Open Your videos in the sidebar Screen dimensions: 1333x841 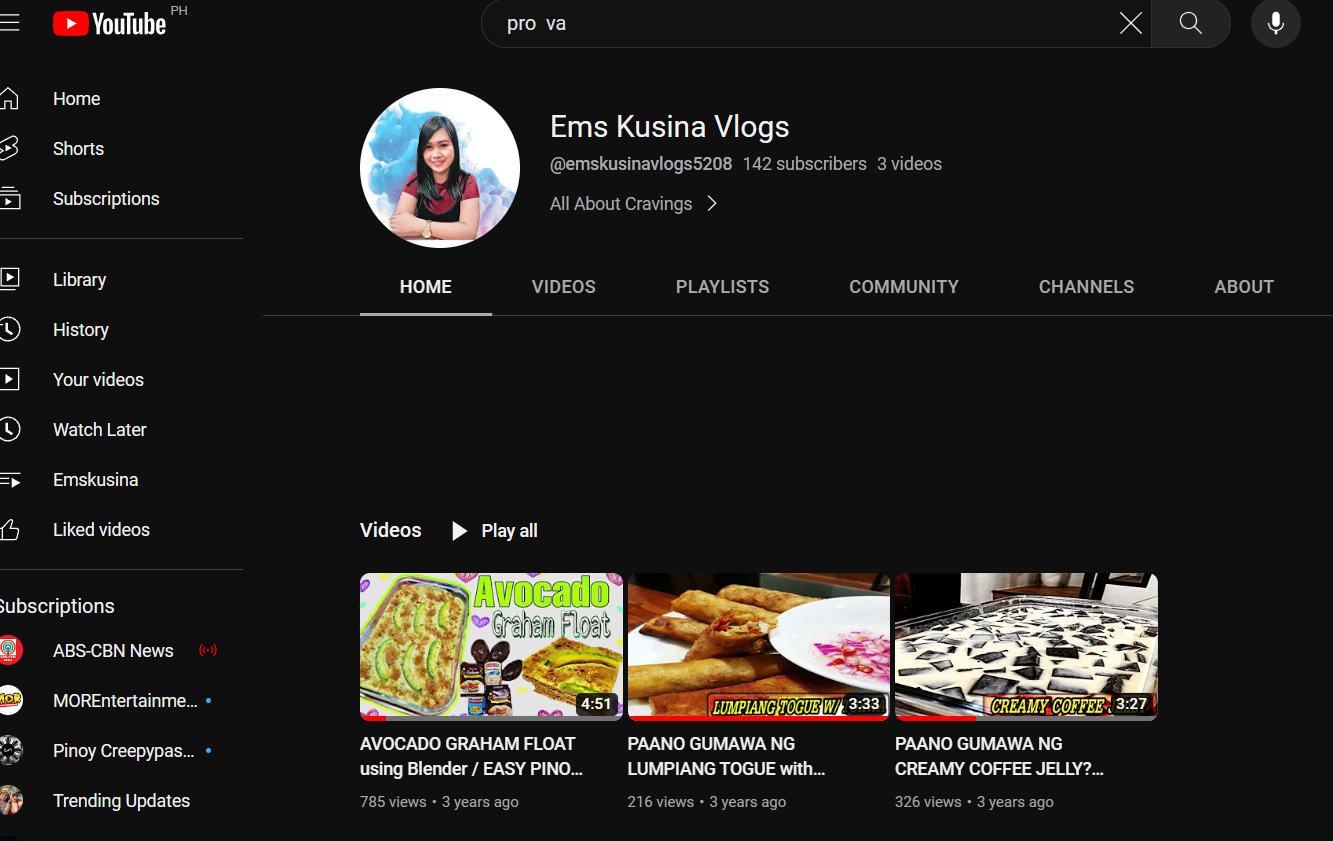99,380
